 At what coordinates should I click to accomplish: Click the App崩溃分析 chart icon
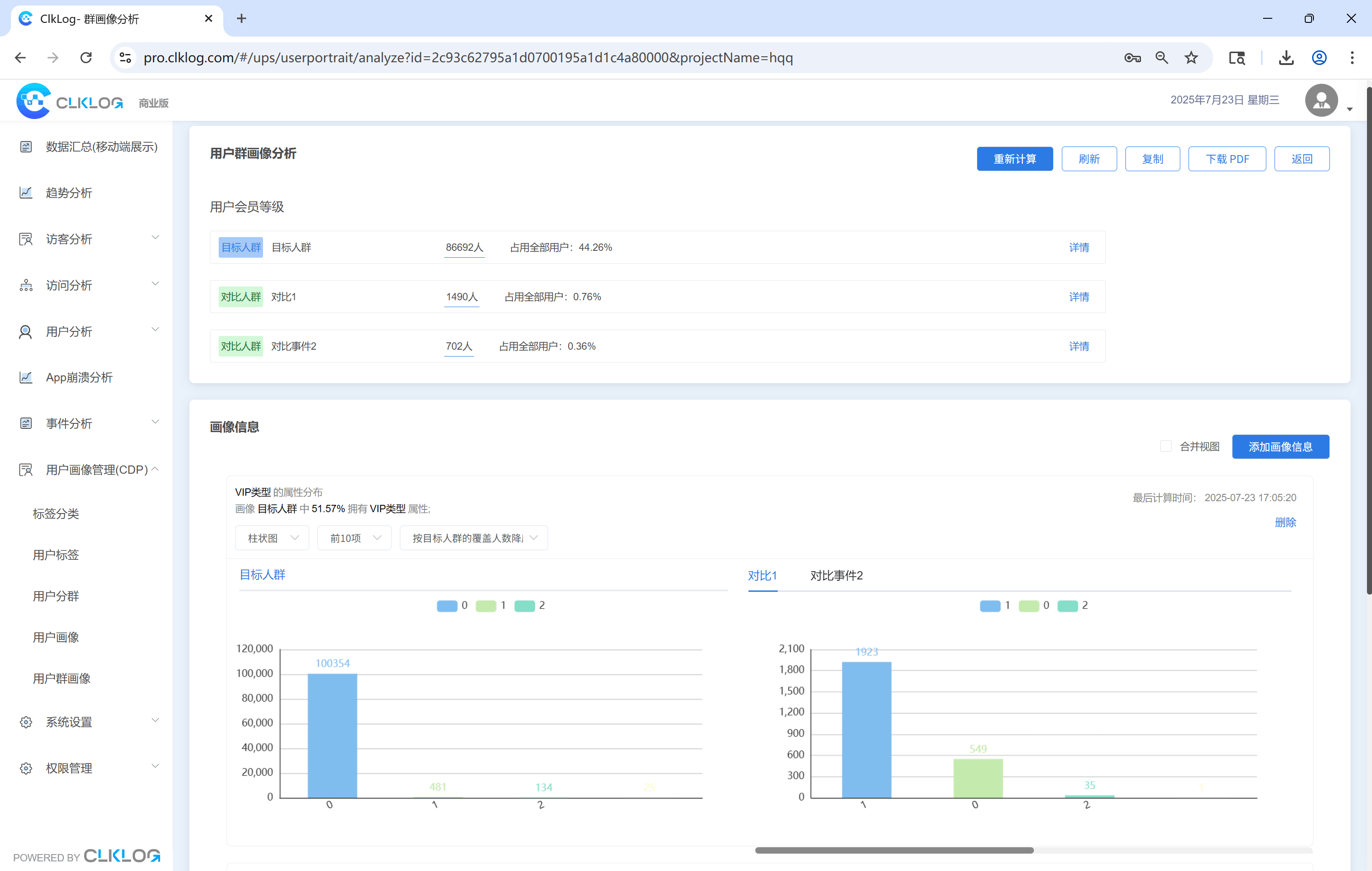pyautogui.click(x=26, y=377)
